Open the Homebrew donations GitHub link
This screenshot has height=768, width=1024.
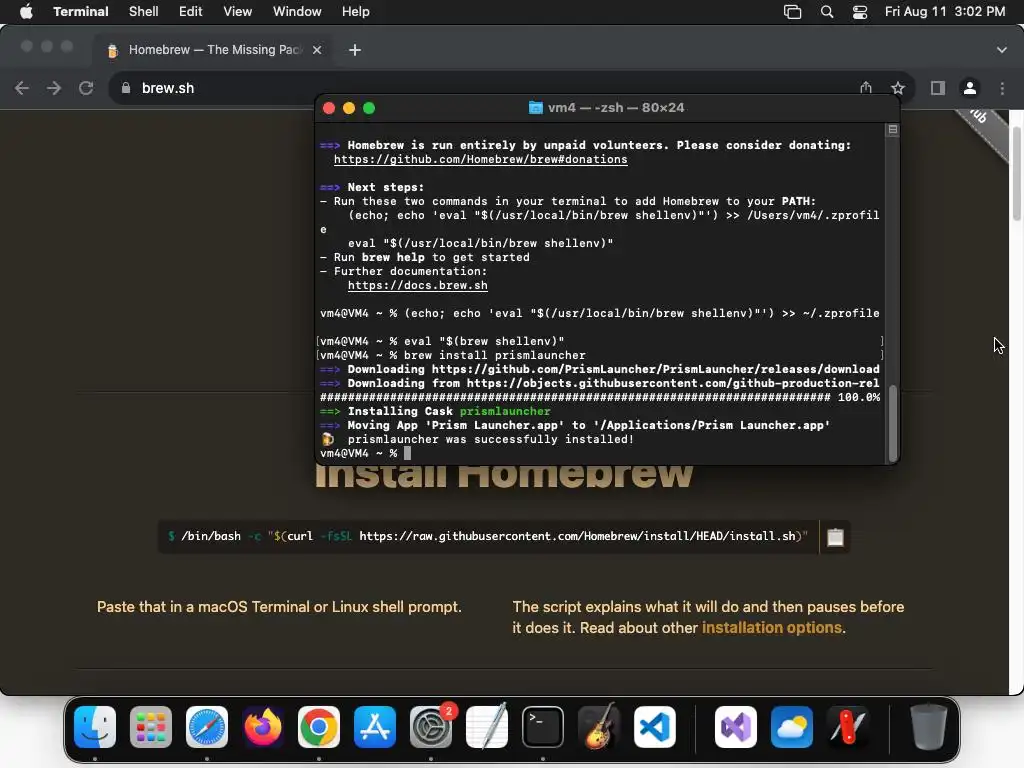point(481,159)
